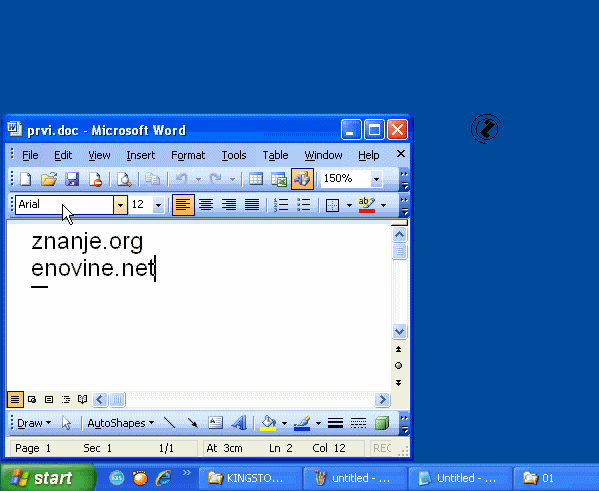Expand the font name dropdown
Viewport: 599px width, 491px height.
tap(120, 205)
